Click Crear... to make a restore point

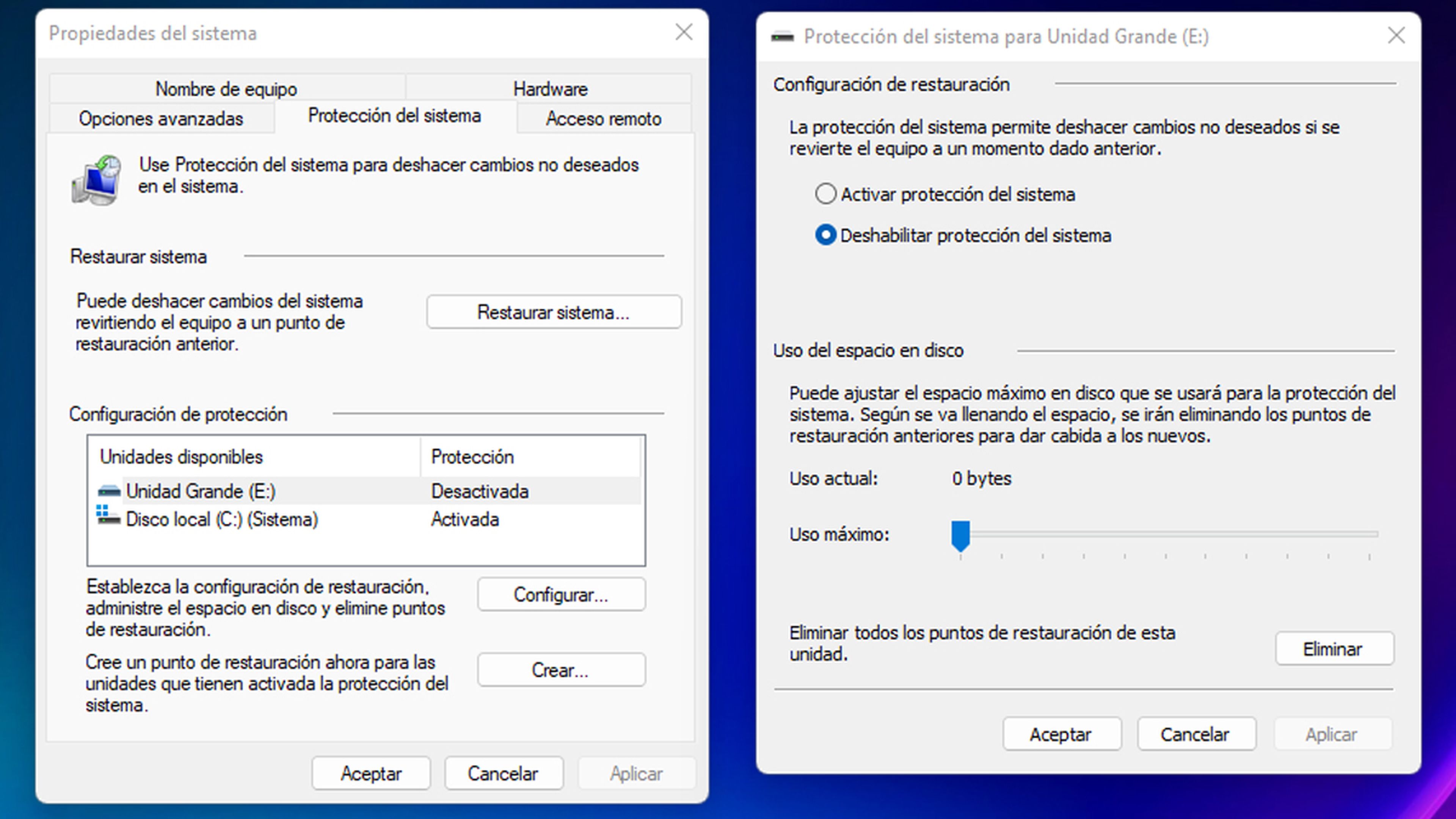[x=561, y=670]
